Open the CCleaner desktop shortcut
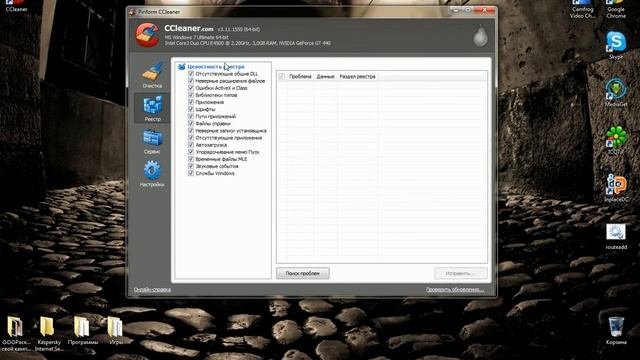 (x=16, y=6)
